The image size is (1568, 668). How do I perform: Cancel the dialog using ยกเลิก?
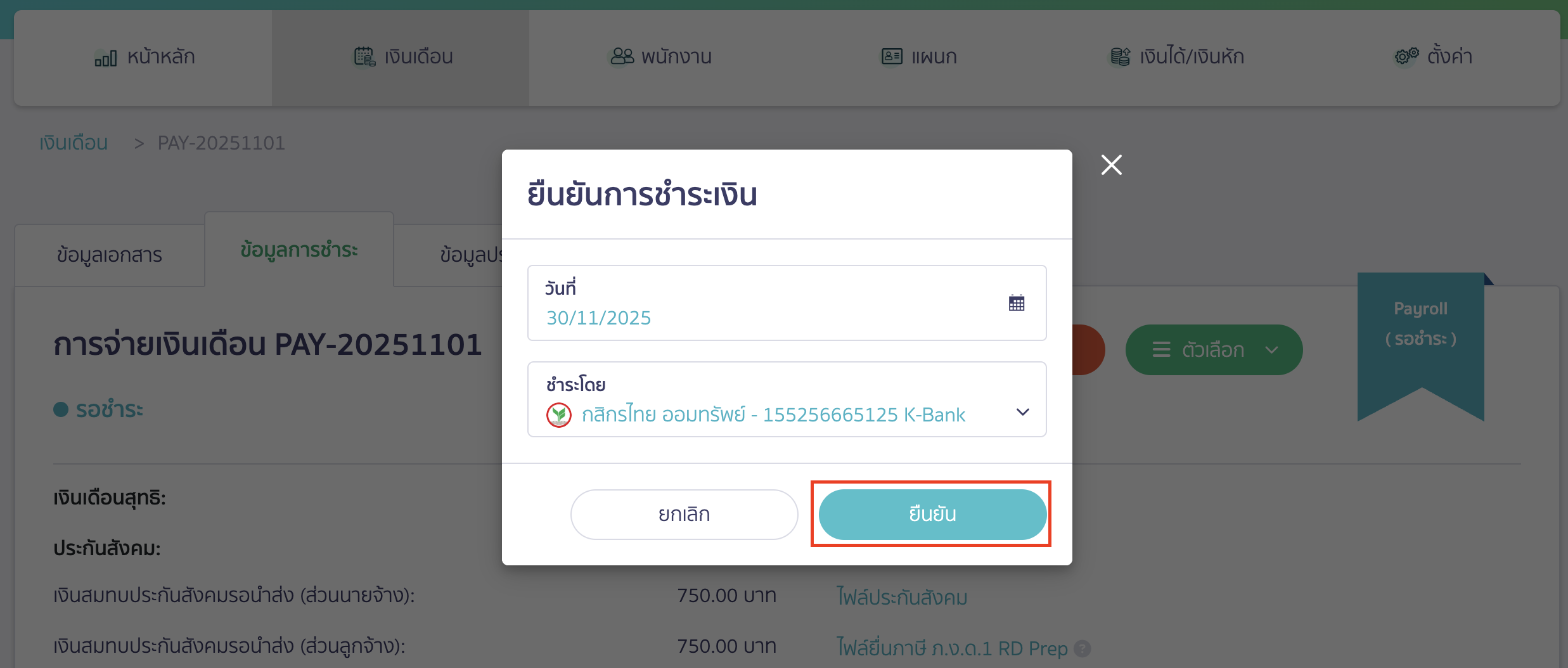tap(684, 514)
